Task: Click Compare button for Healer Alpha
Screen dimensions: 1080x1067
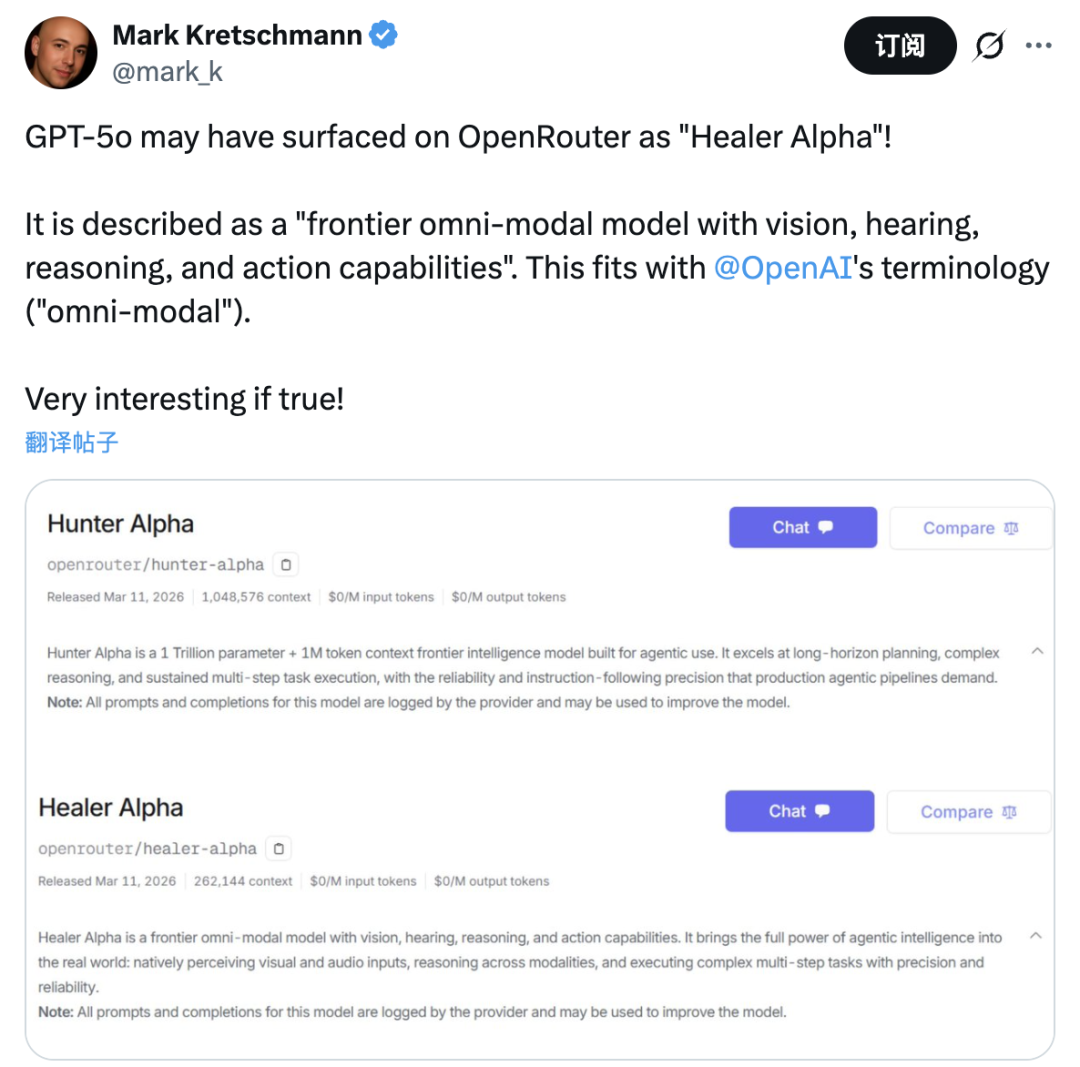Action: (x=968, y=811)
